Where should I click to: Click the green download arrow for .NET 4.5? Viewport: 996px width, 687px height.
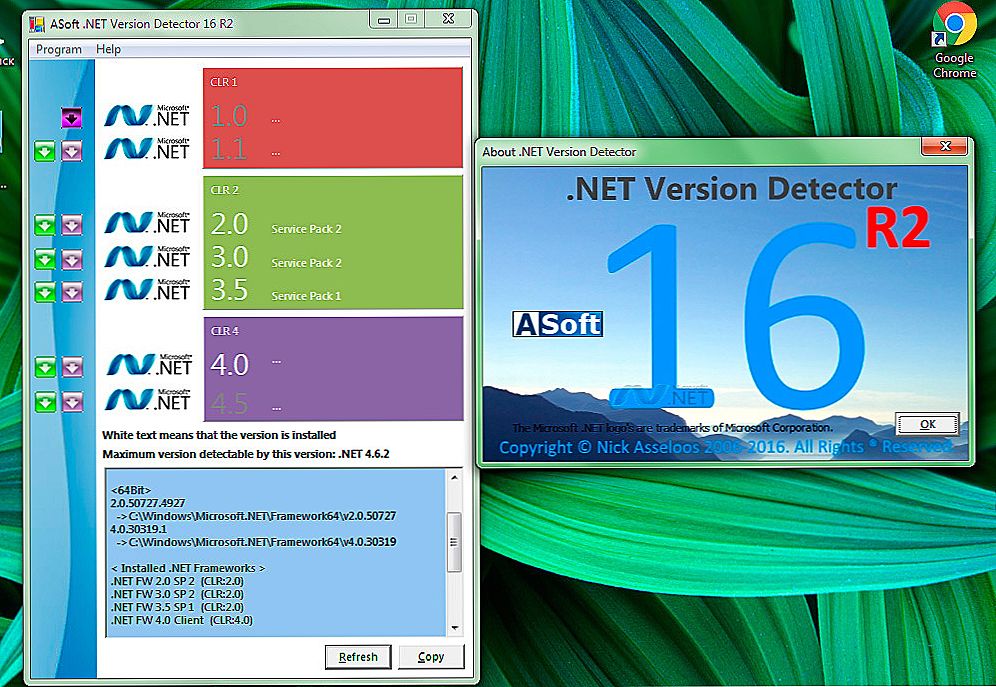44,402
